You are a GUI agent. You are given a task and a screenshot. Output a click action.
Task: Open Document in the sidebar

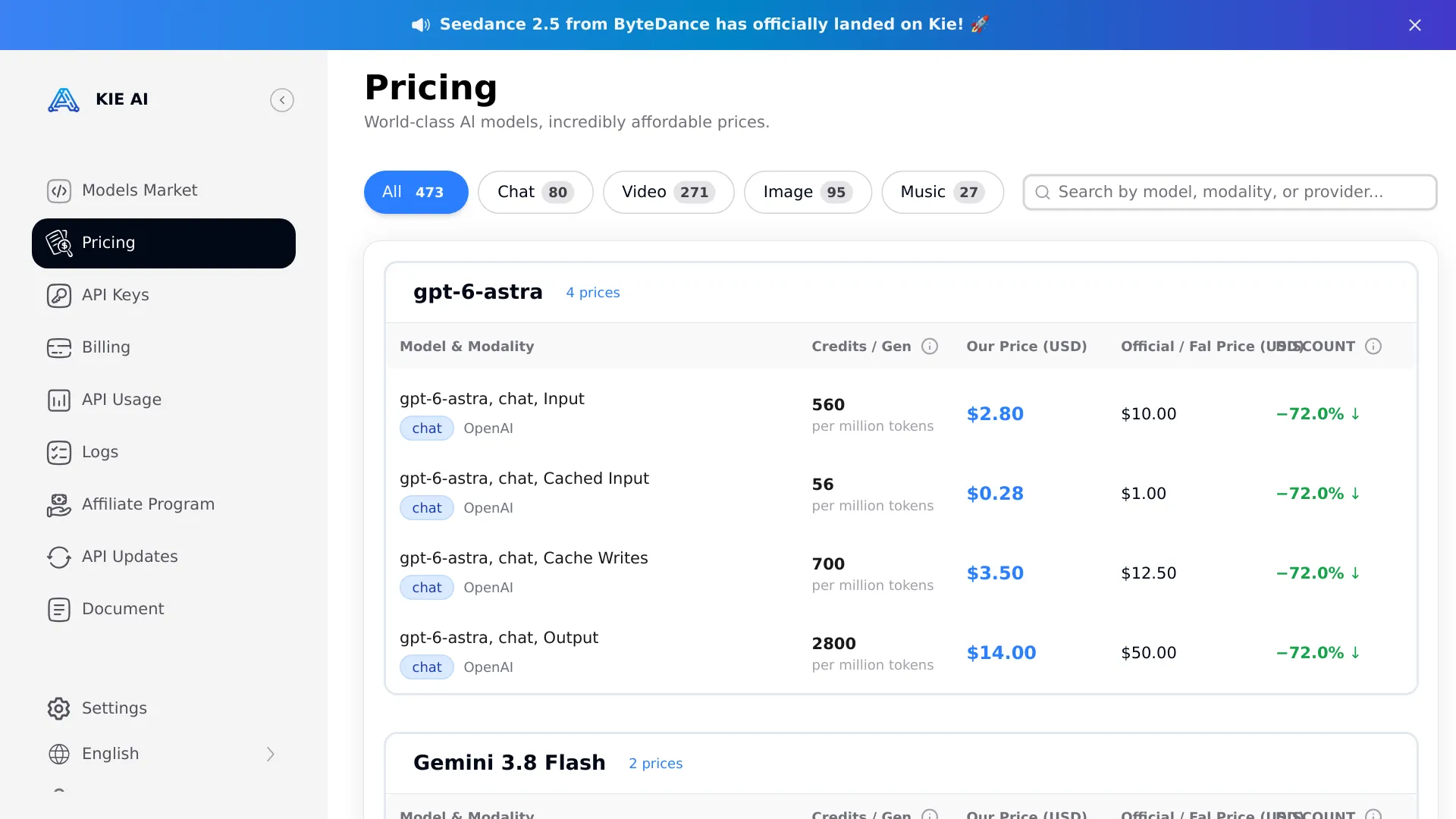(164, 610)
